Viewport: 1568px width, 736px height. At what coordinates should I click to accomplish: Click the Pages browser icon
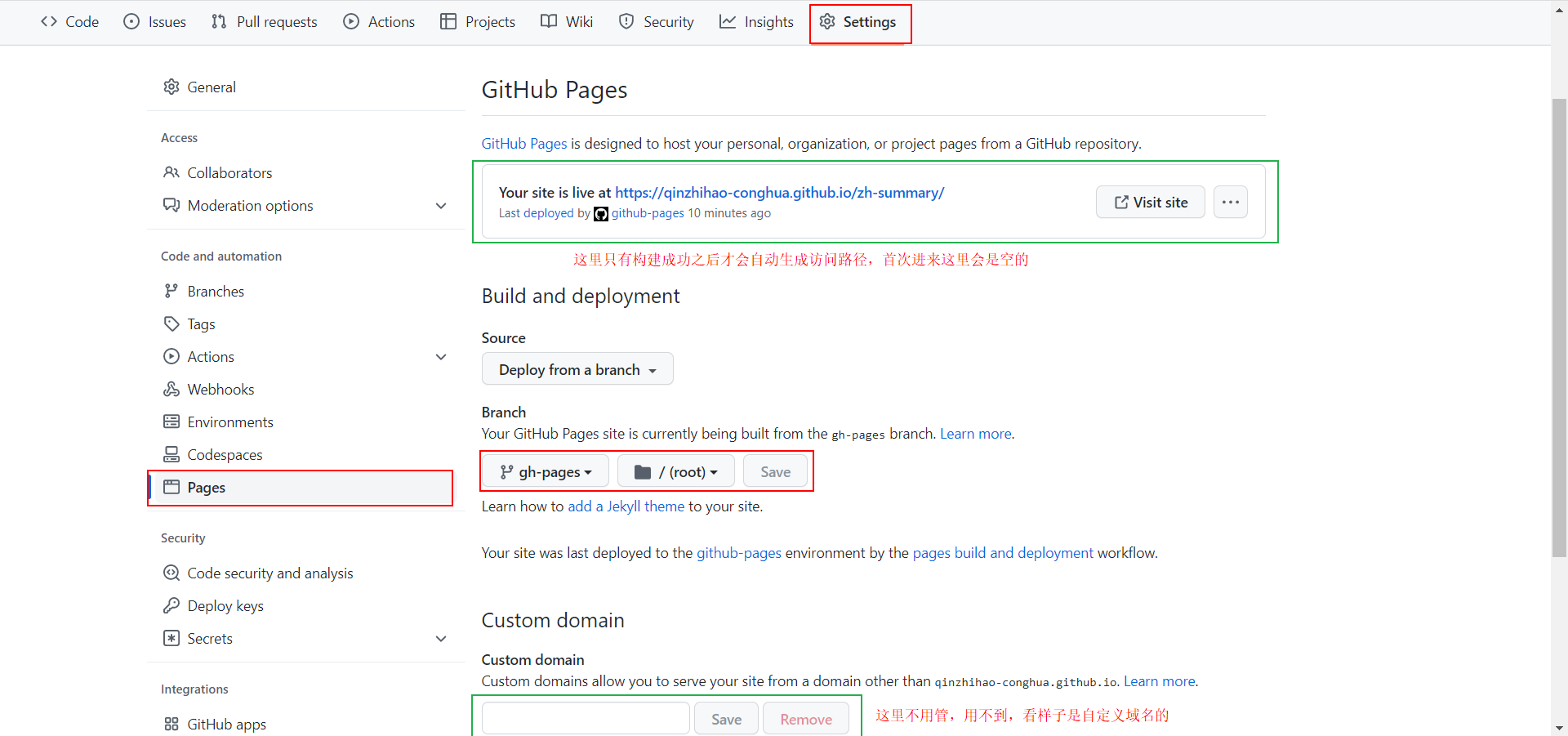click(171, 487)
